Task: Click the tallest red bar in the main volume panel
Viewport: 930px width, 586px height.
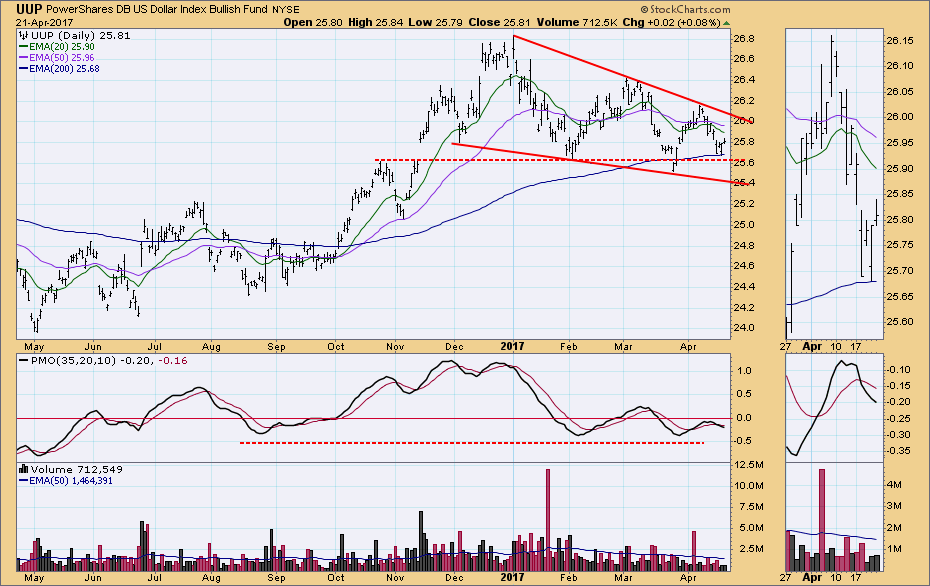Action: coord(547,520)
